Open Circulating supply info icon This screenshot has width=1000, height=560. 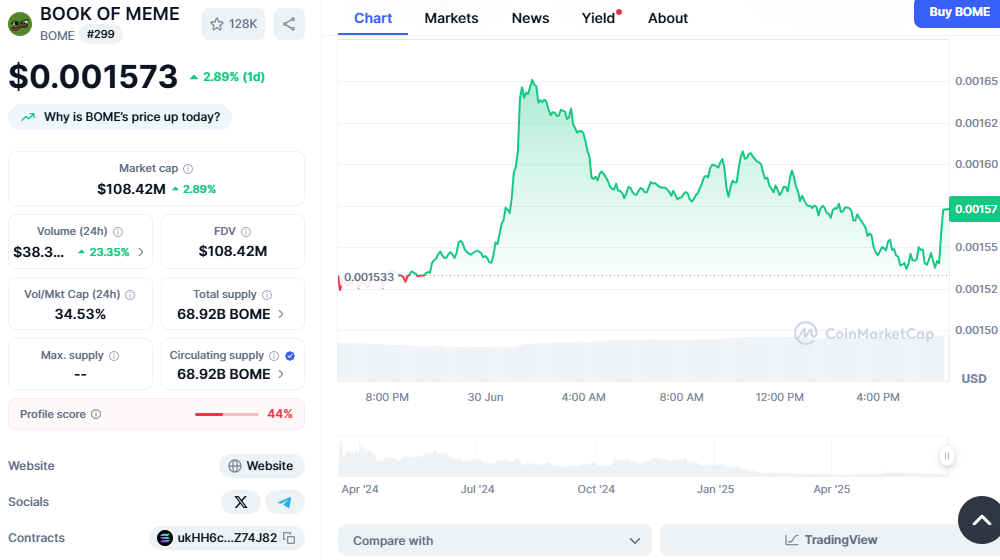click(274, 356)
